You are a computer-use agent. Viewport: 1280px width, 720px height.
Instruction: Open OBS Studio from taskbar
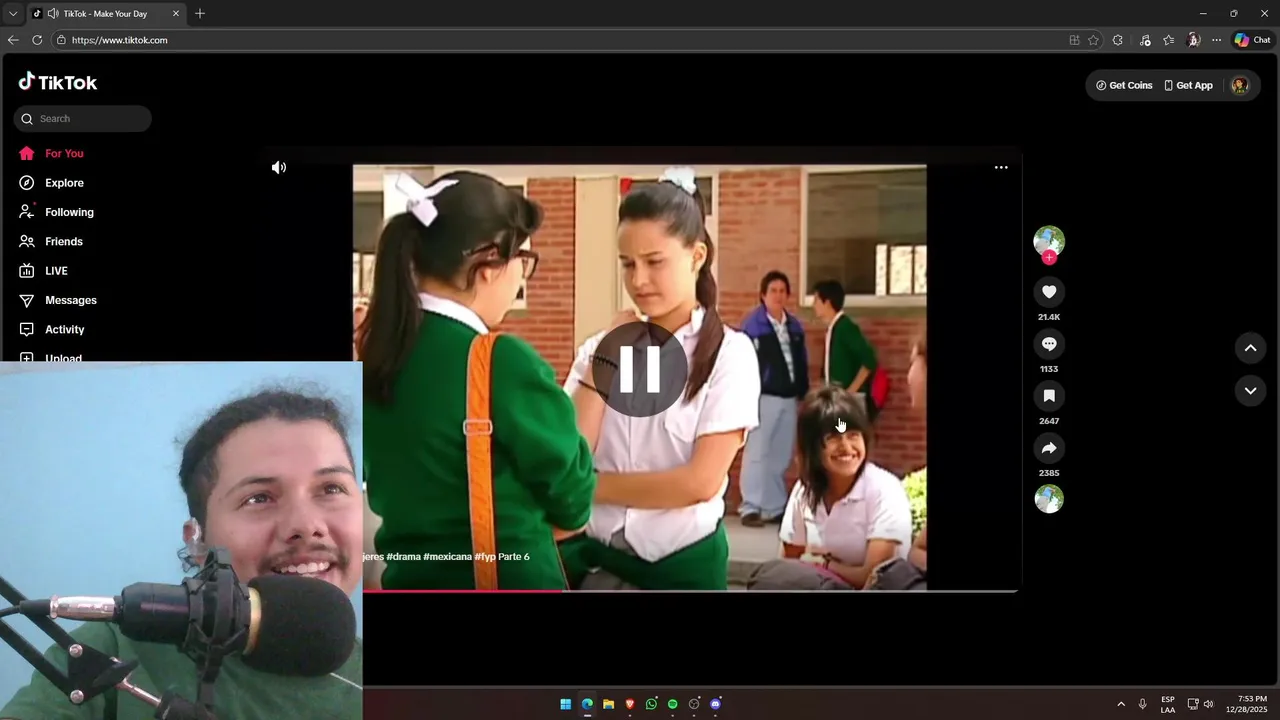click(694, 704)
